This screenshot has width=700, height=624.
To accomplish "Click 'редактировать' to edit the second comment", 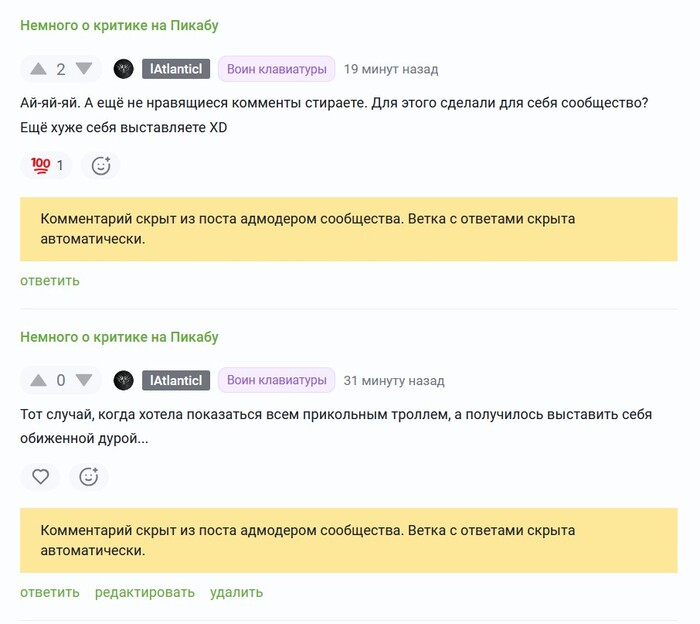I will pyautogui.click(x=145, y=592).
